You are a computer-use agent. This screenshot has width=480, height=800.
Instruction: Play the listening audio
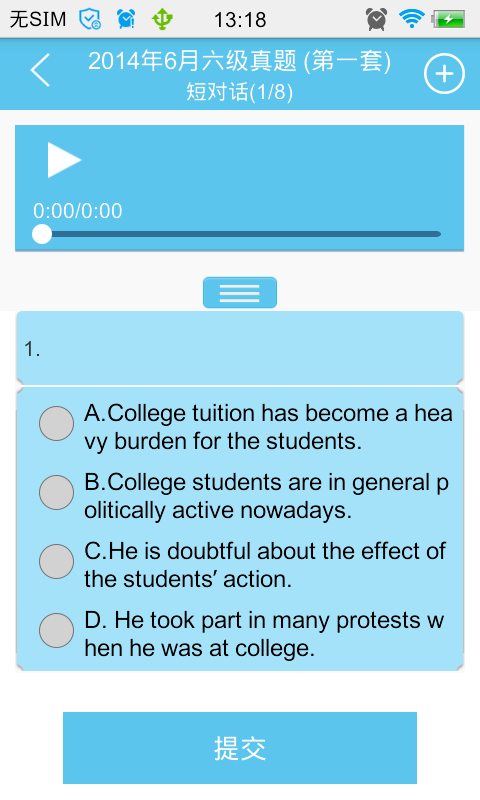coord(64,160)
